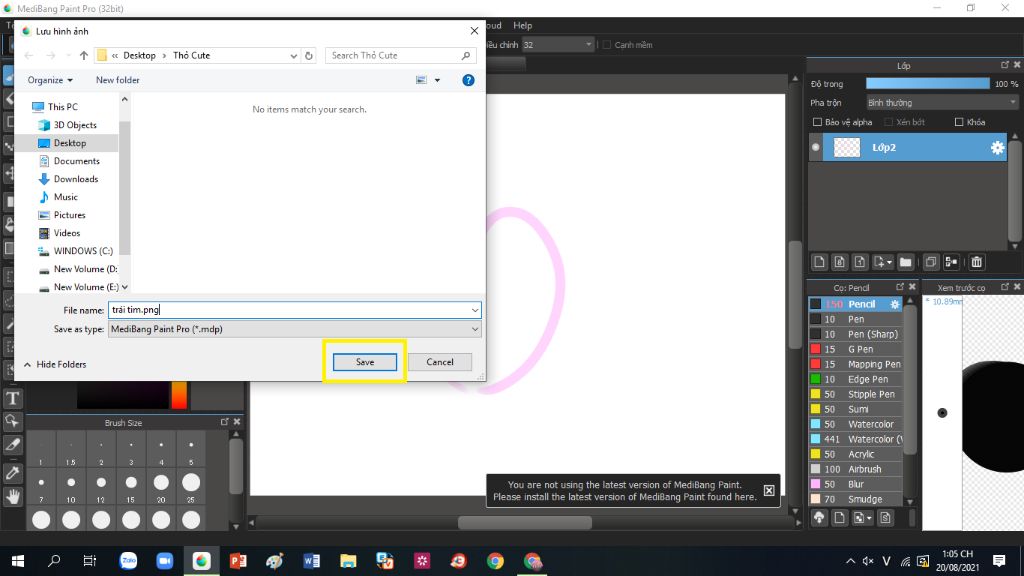The image size is (1024, 576).
Task: Expand the address bar previous locations dropdown
Action: tap(293, 56)
